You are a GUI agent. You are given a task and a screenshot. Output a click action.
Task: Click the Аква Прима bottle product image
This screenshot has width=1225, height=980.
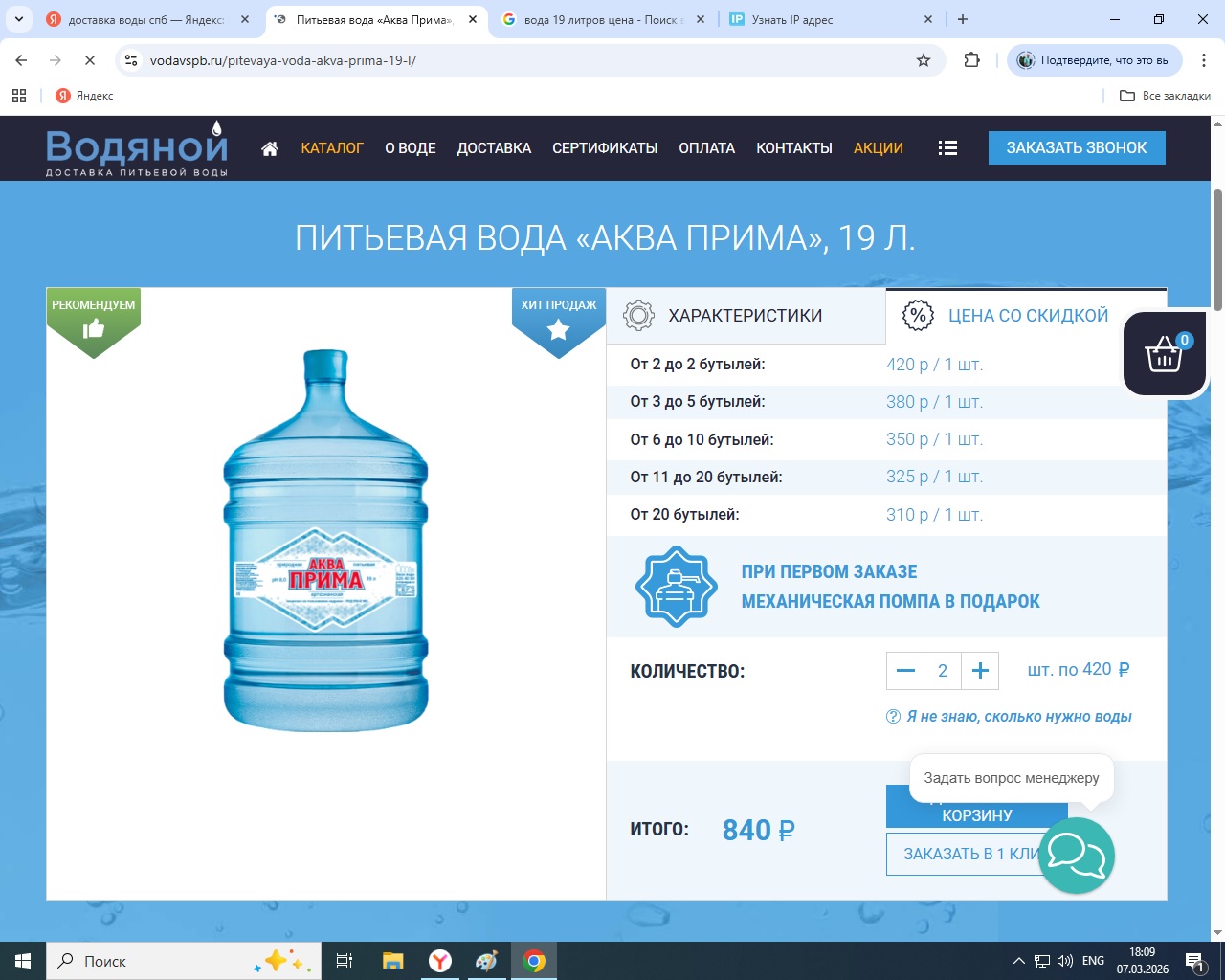coord(325,541)
